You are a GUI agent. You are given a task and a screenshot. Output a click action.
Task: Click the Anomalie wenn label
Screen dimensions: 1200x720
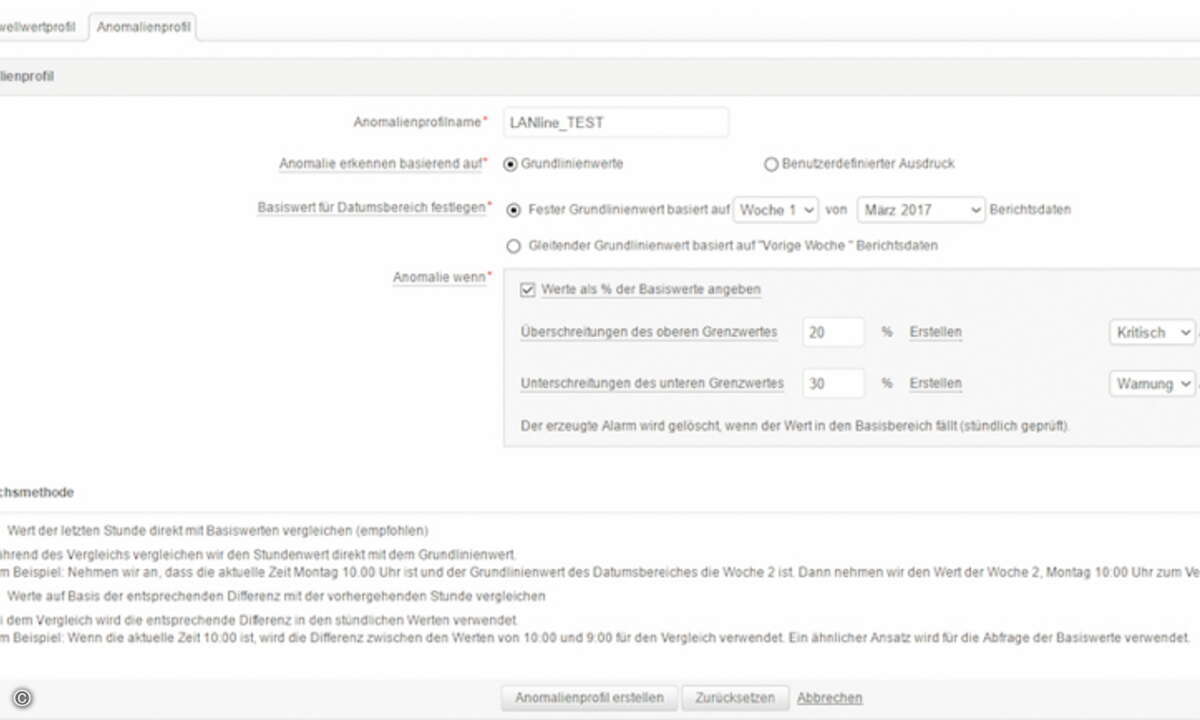440,277
